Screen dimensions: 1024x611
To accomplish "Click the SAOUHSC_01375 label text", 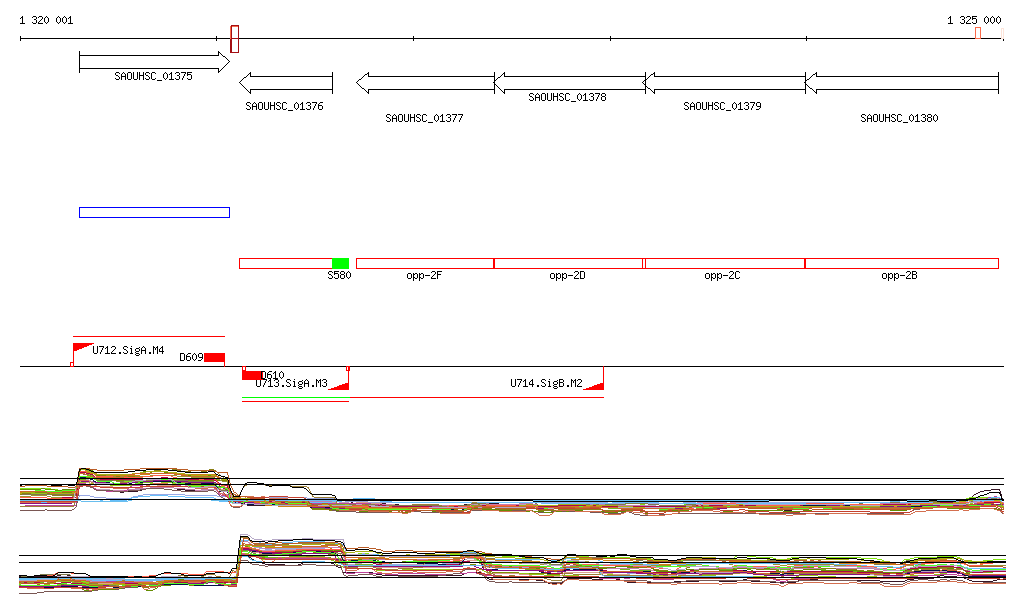I will tap(153, 76).
